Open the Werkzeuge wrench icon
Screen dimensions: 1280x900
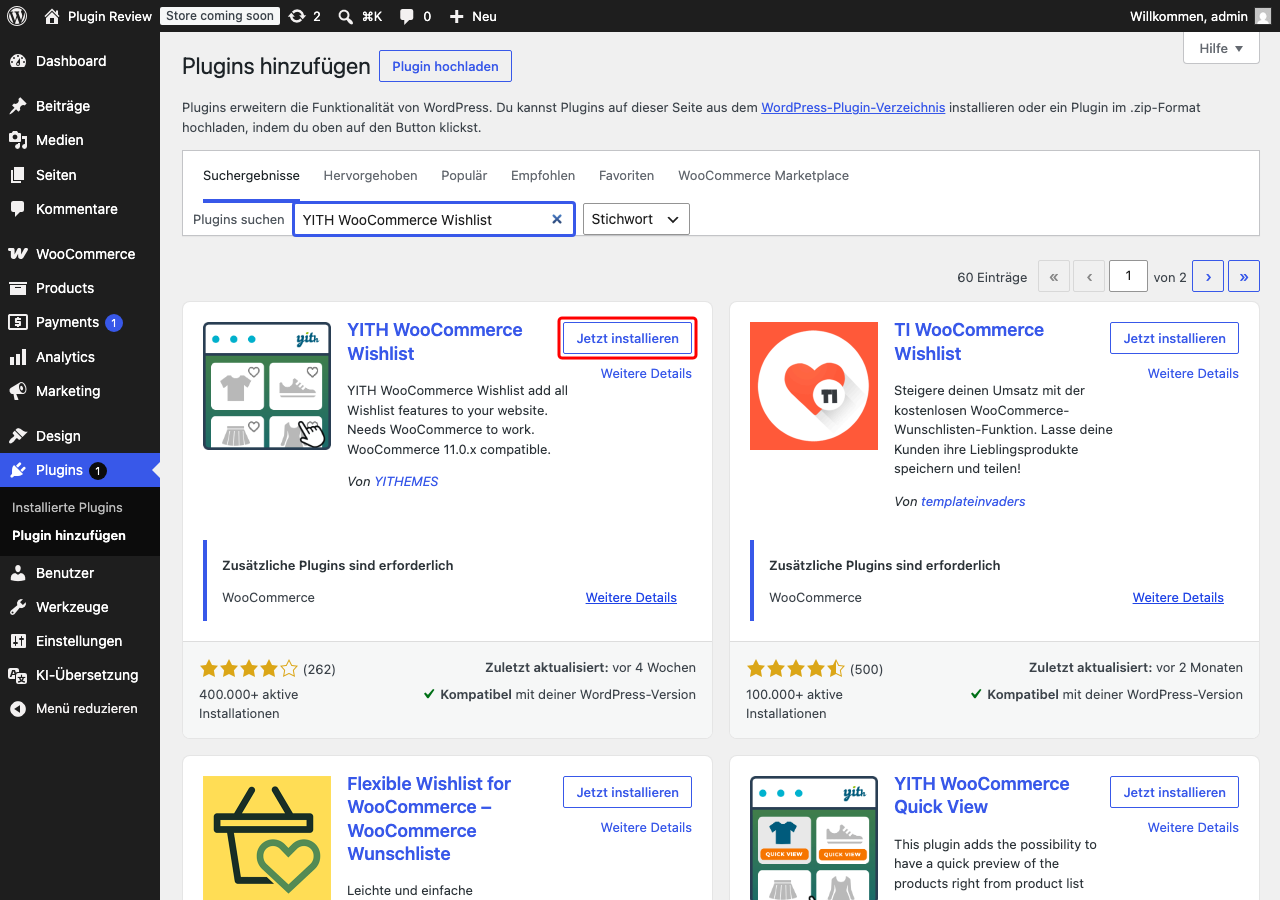tap(18, 607)
